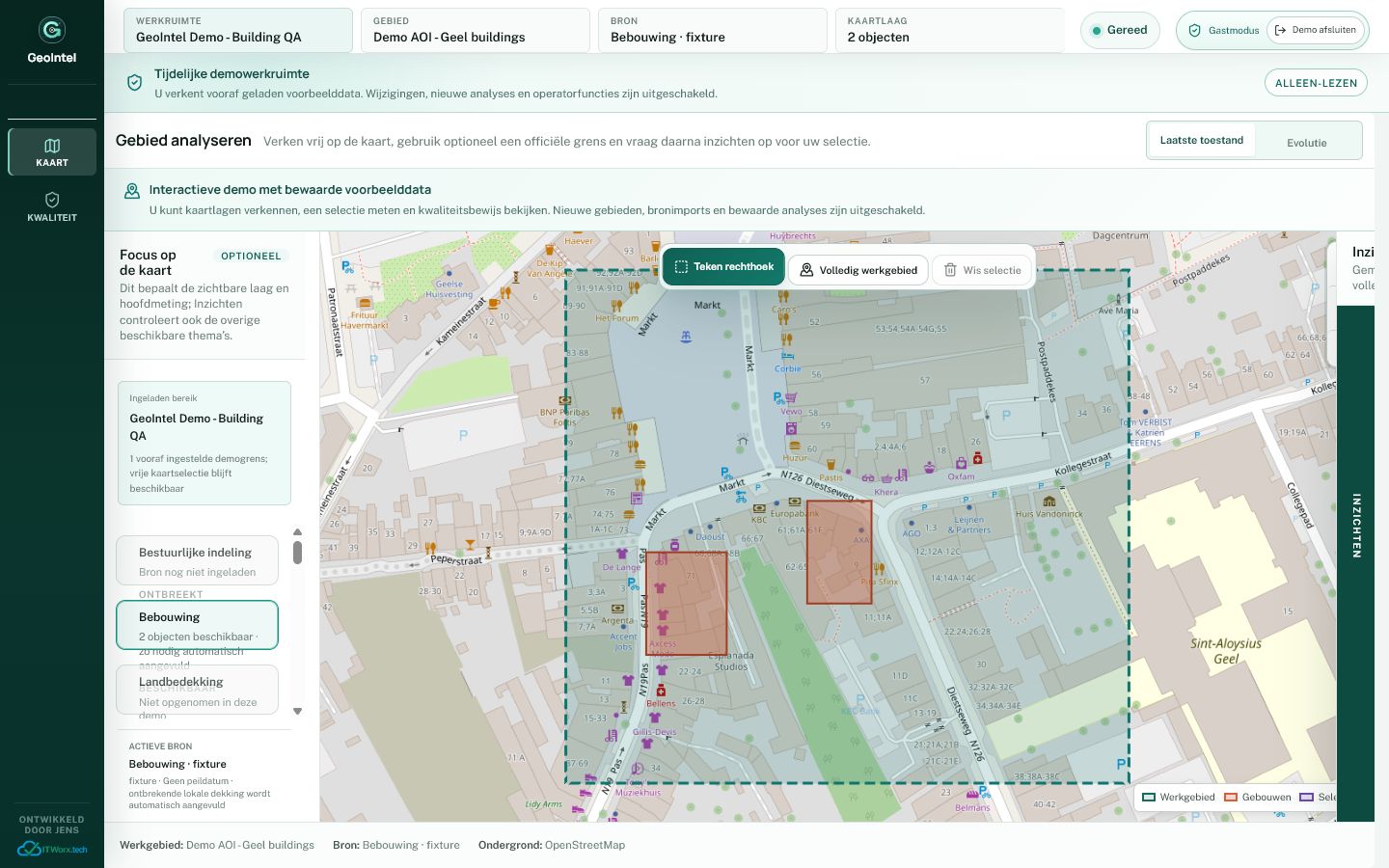1389x868 pixels.
Task: Activate the Teken rechthoek tool
Action: tap(723, 266)
